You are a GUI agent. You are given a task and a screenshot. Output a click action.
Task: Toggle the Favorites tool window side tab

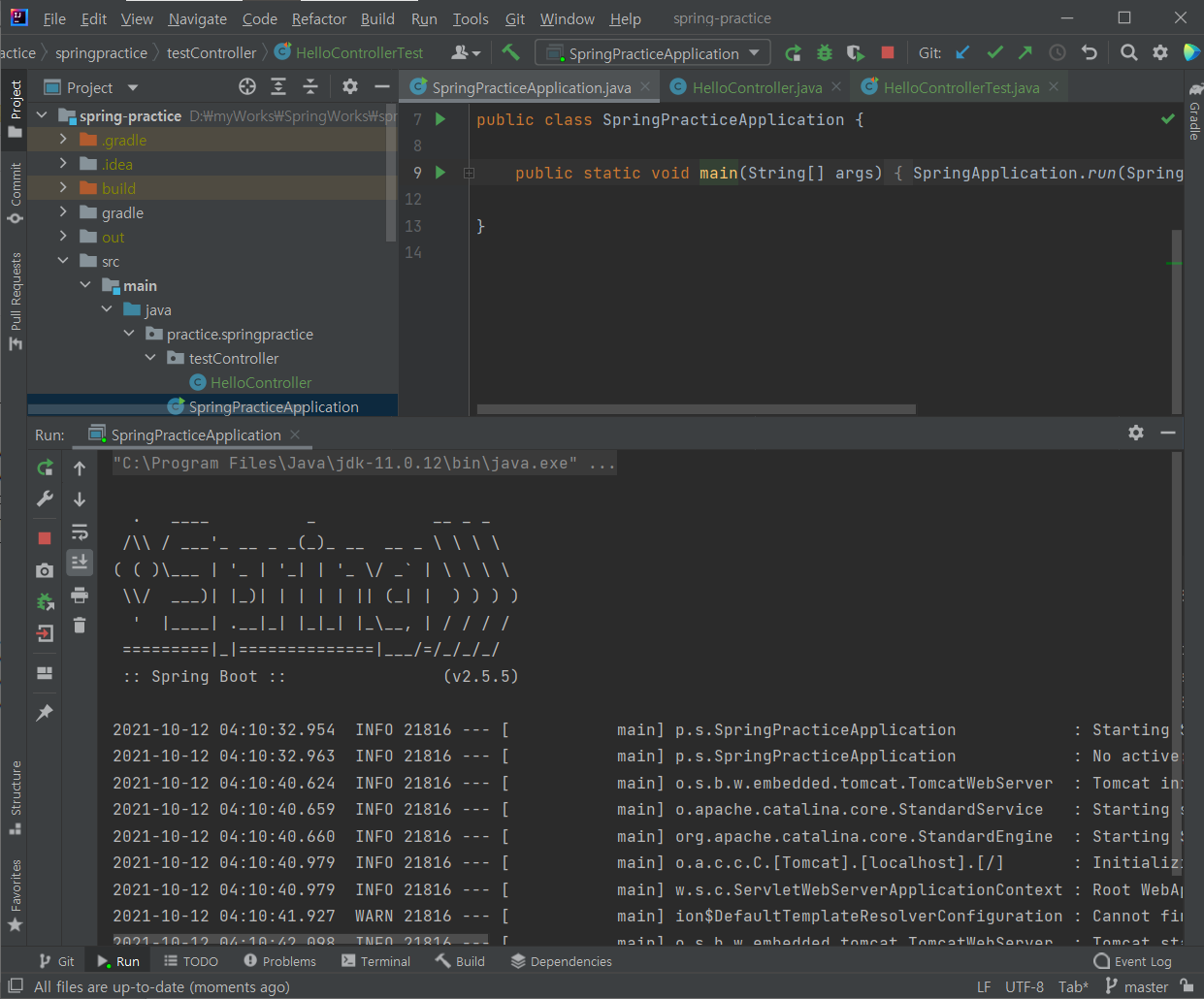pos(16,895)
